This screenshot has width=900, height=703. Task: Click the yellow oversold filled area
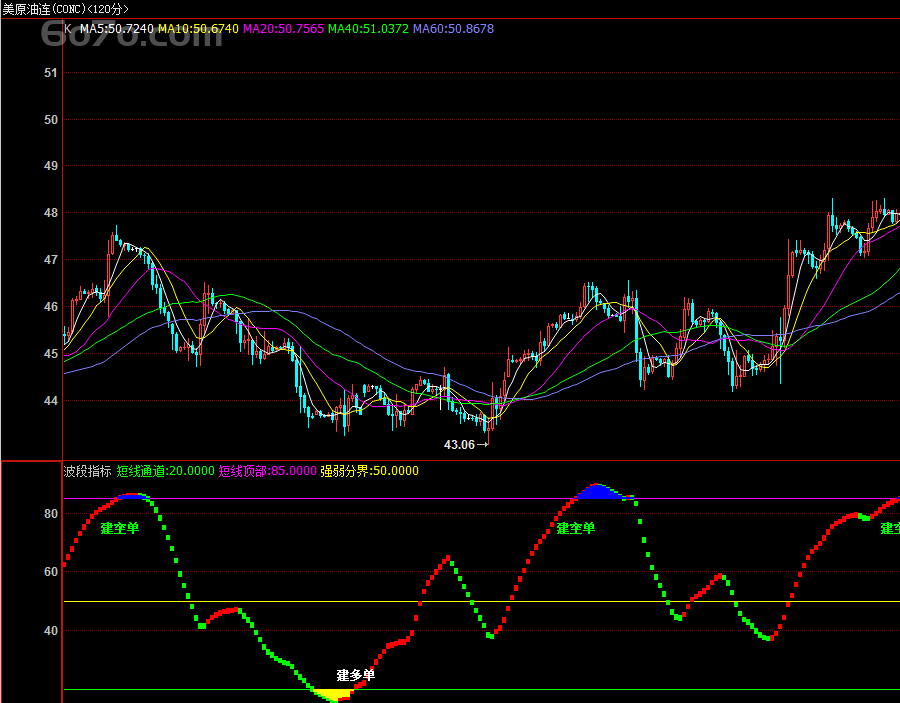[x=333, y=692]
